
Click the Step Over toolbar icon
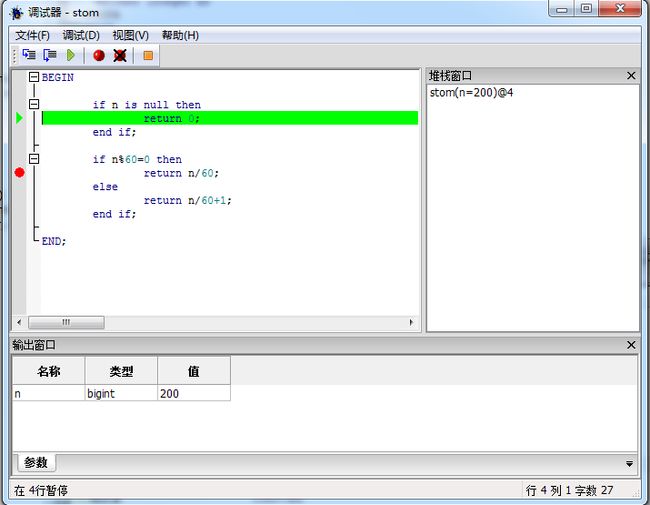pos(50,55)
